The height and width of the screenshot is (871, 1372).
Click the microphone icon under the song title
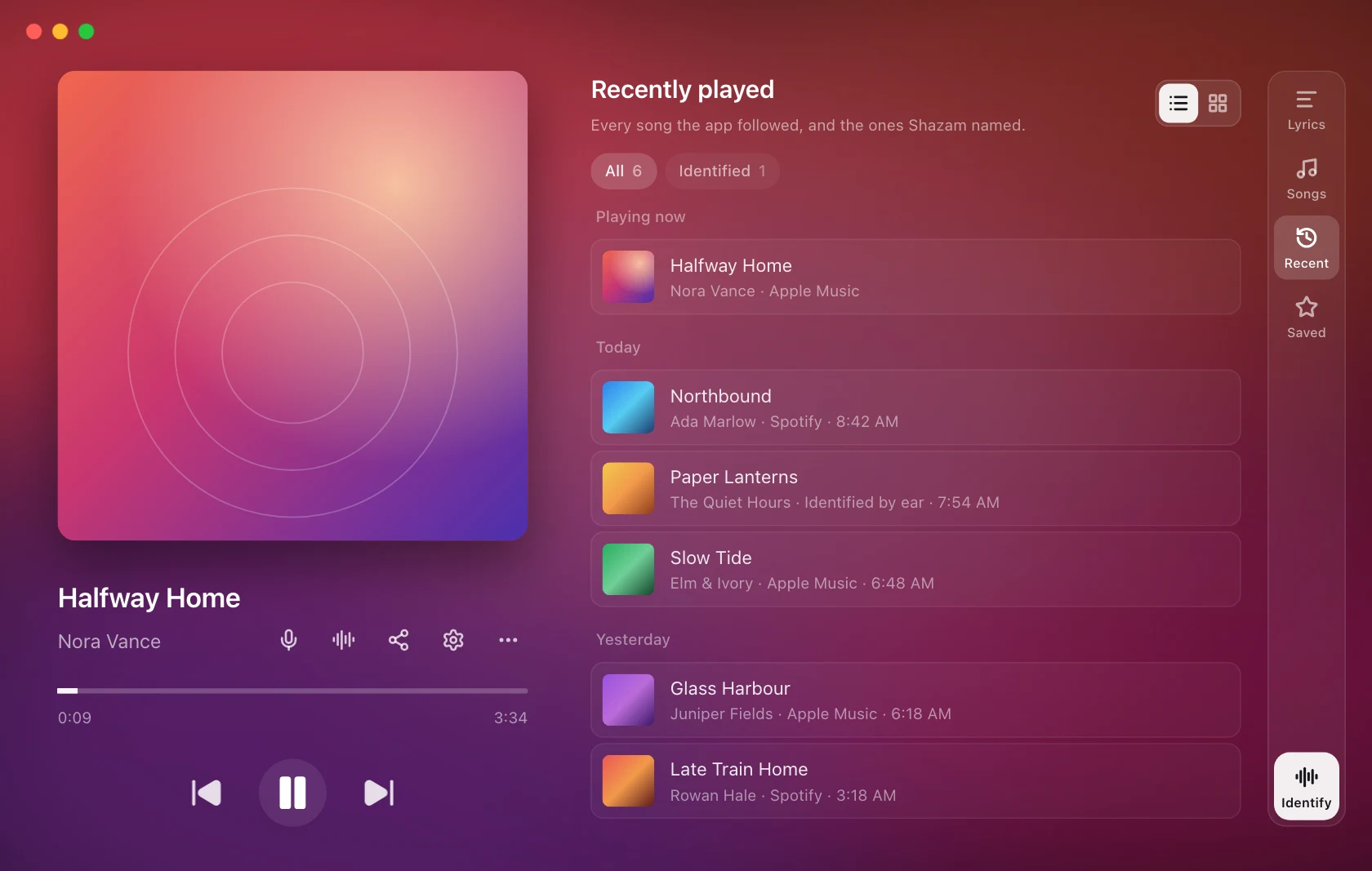point(288,640)
